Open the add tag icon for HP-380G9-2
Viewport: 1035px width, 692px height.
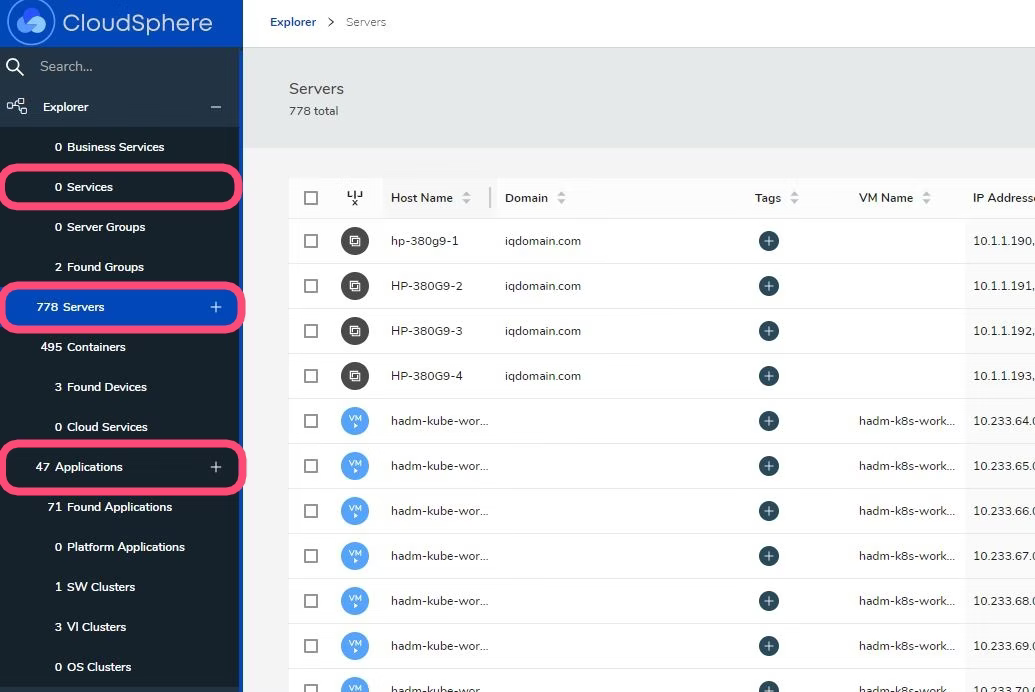pyautogui.click(x=768, y=285)
